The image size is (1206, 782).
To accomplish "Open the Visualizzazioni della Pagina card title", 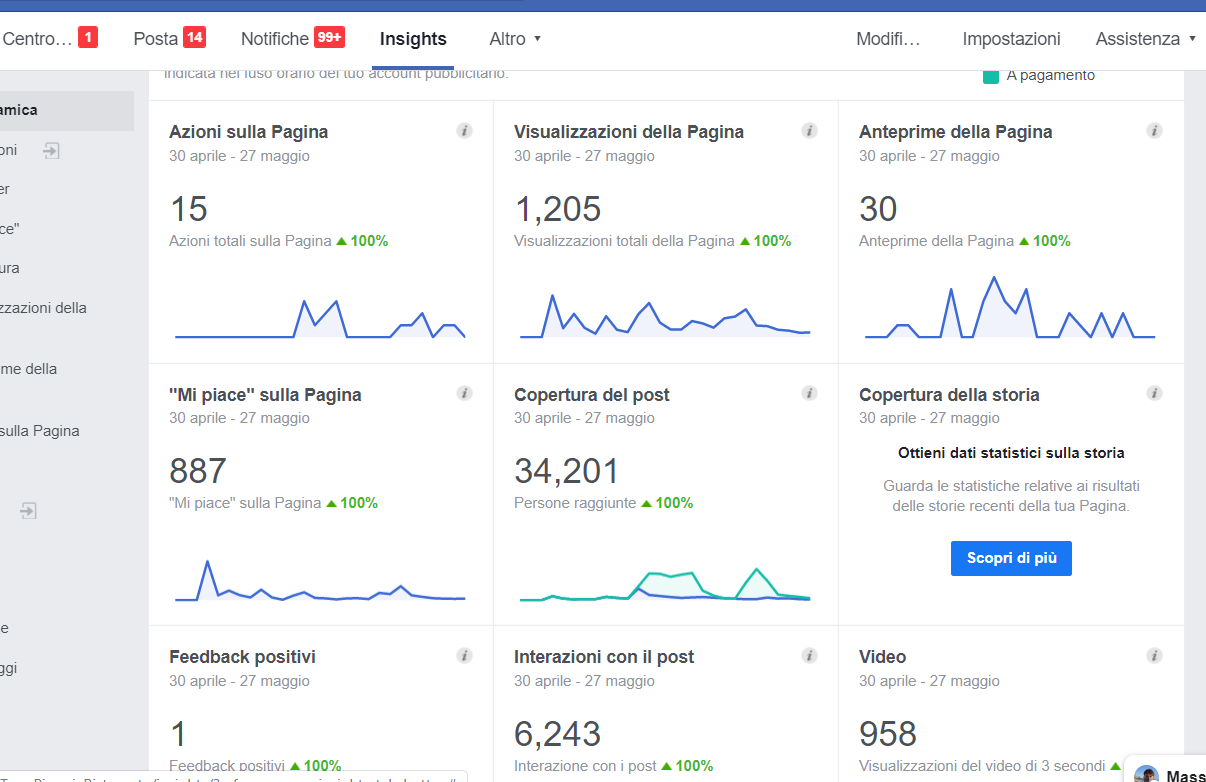I will pos(629,132).
